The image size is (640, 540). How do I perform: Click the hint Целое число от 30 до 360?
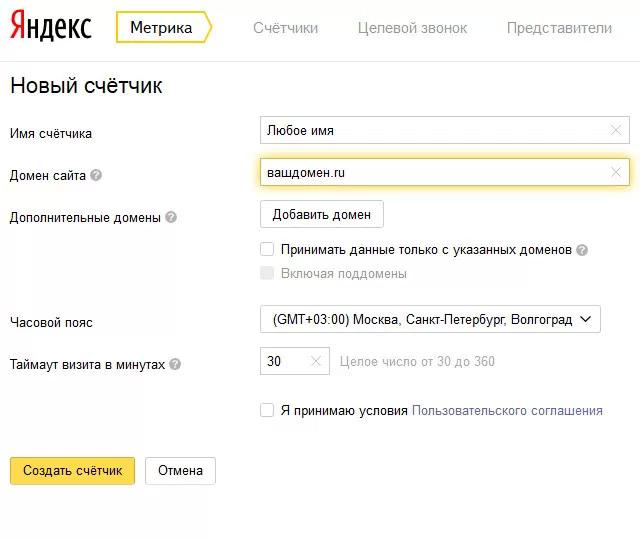point(417,361)
